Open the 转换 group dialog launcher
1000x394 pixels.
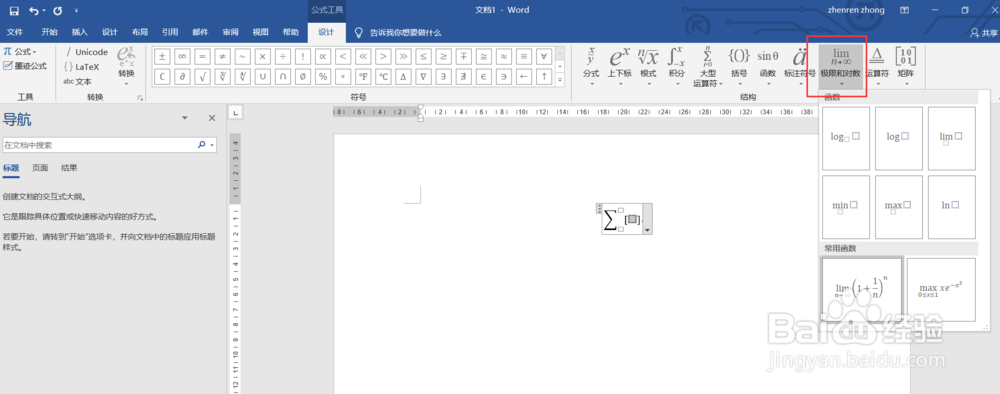[139, 98]
